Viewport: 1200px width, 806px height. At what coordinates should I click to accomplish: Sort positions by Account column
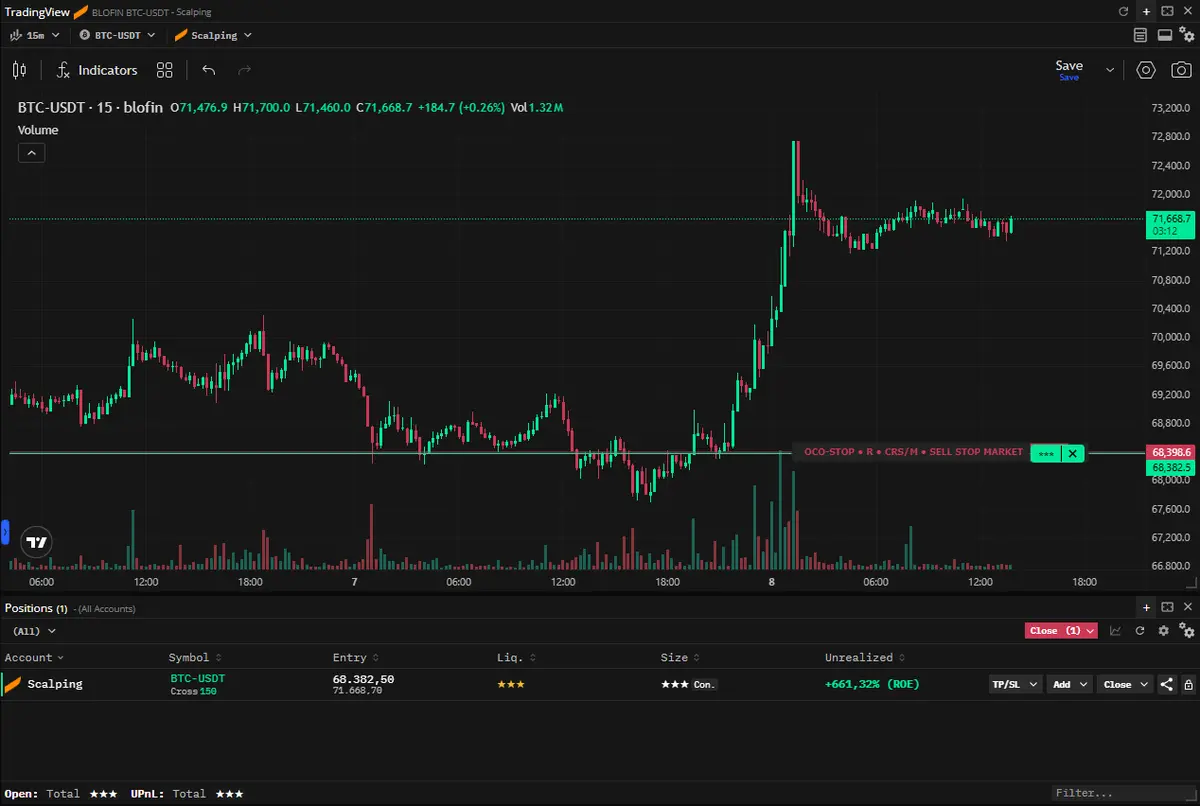pos(34,658)
